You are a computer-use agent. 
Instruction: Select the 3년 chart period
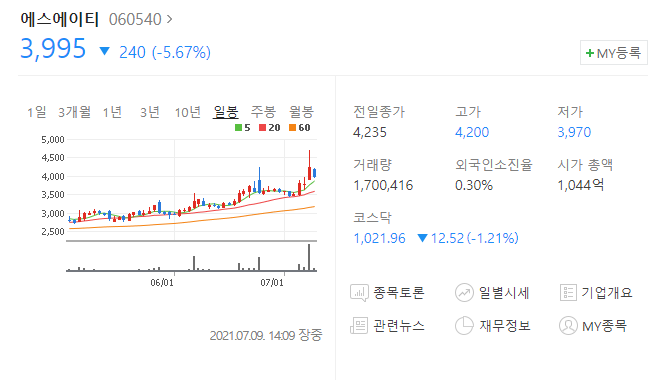[x=150, y=112]
